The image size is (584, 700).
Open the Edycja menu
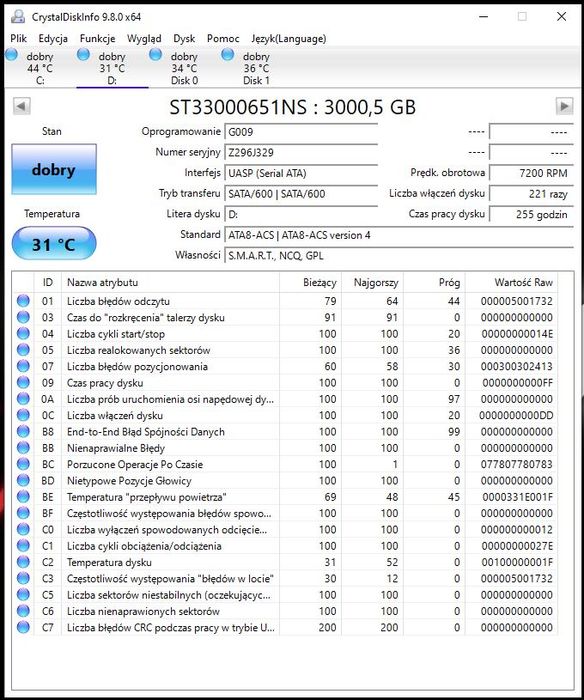coord(53,39)
